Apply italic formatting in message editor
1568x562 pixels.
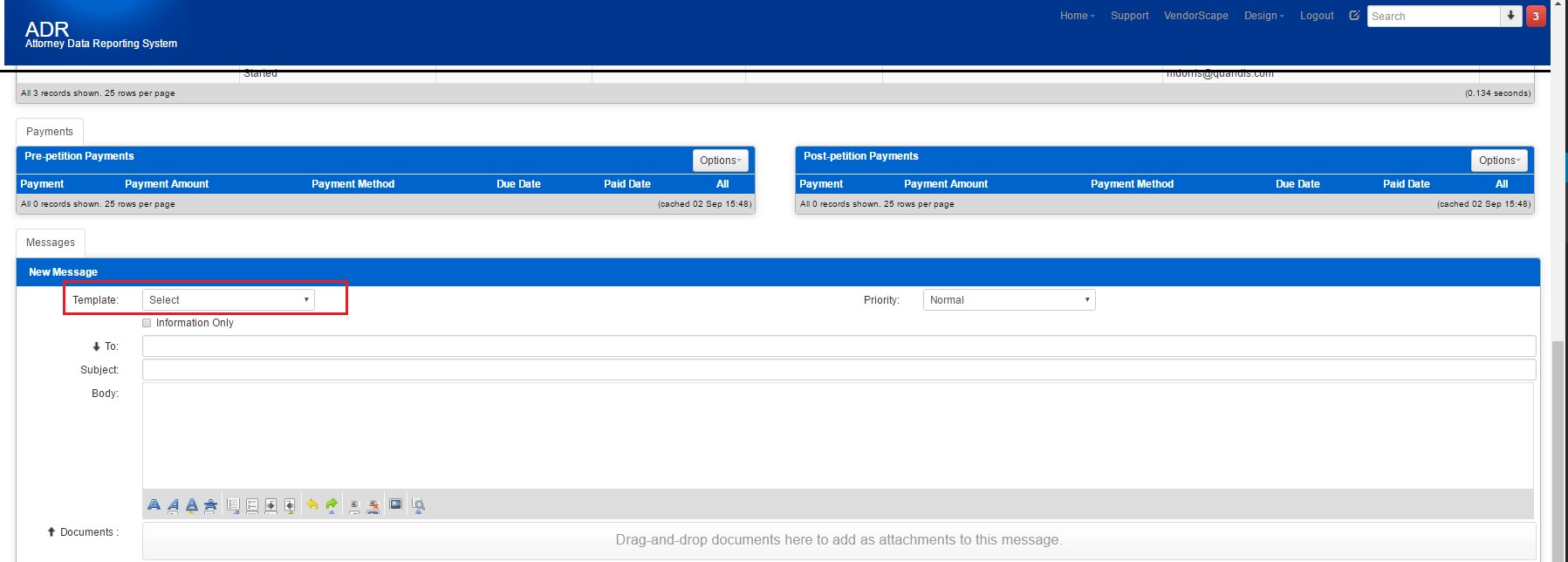[173, 505]
